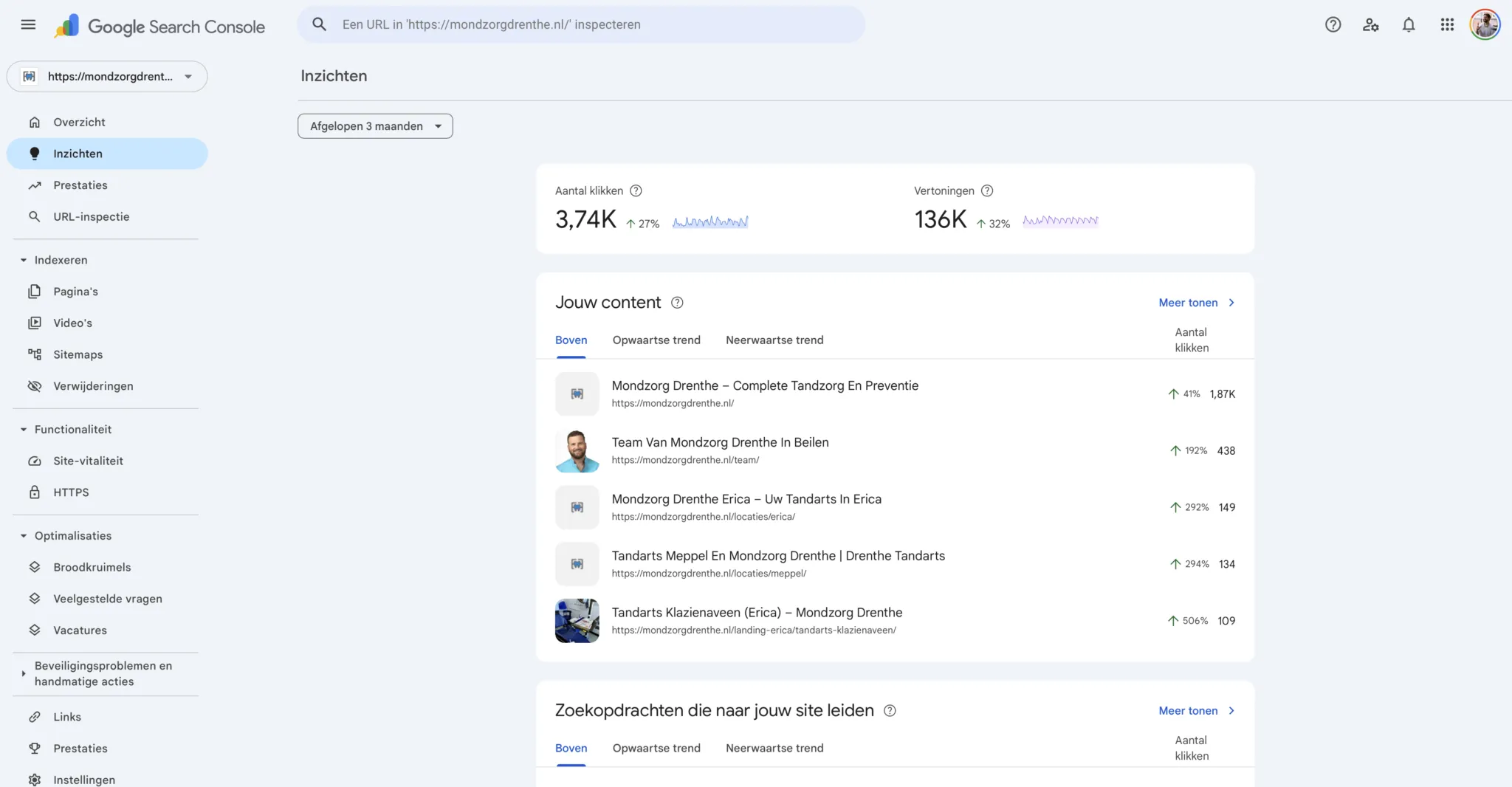Open URL-inspectie from sidebar

tap(107, 216)
